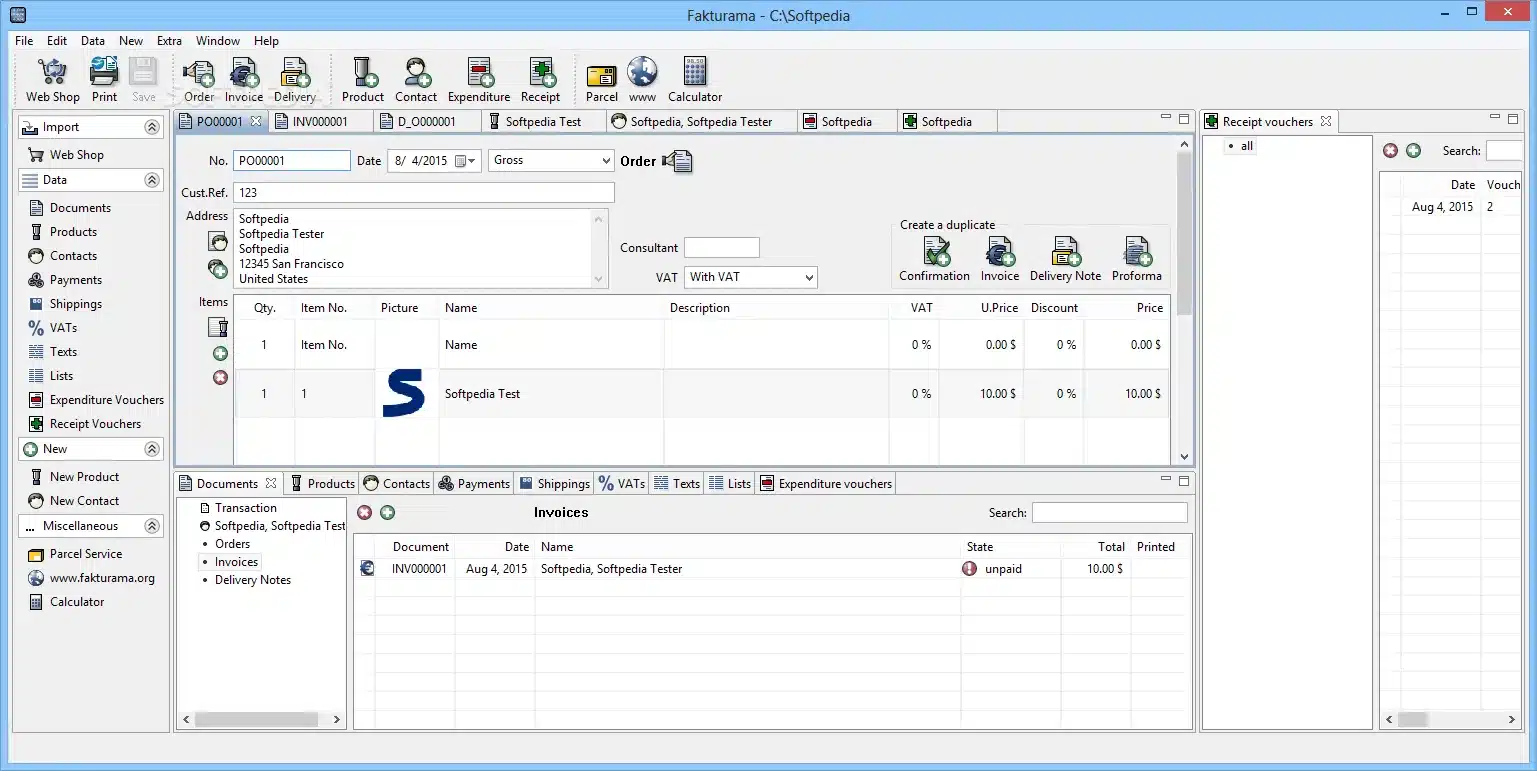
Task: Click the Consultant input field
Action: point(721,248)
